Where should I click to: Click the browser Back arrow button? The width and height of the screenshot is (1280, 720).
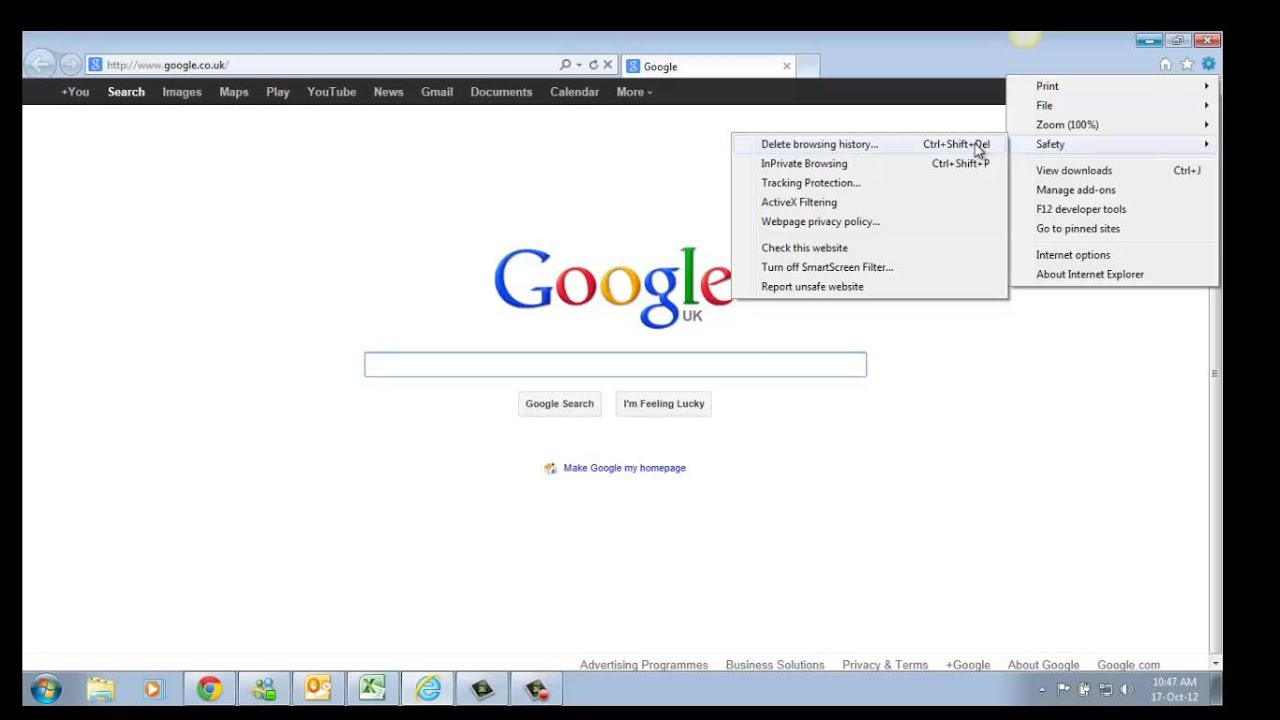click(x=41, y=65)
